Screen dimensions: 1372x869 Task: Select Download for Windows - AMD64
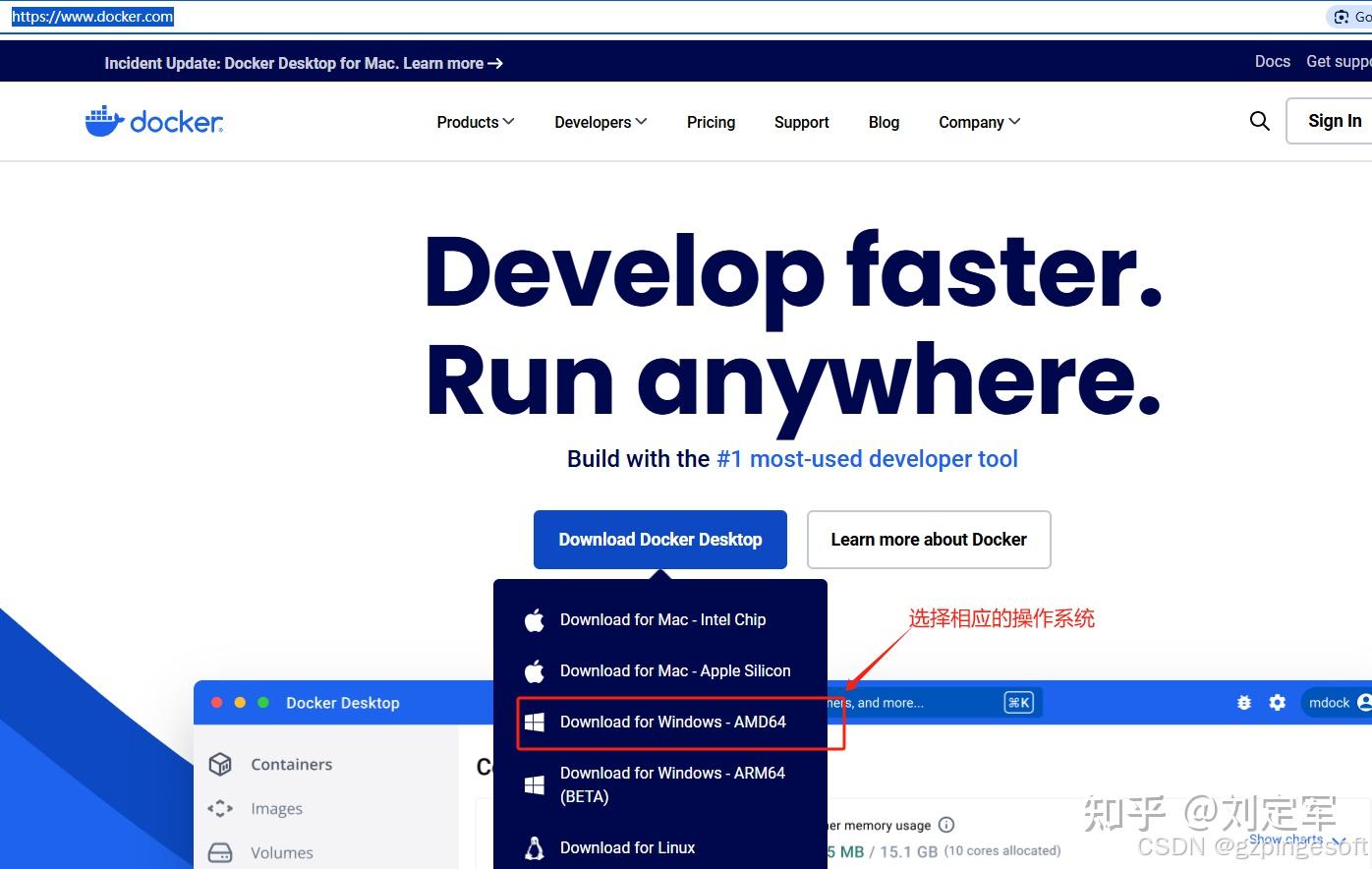[672, 723]
